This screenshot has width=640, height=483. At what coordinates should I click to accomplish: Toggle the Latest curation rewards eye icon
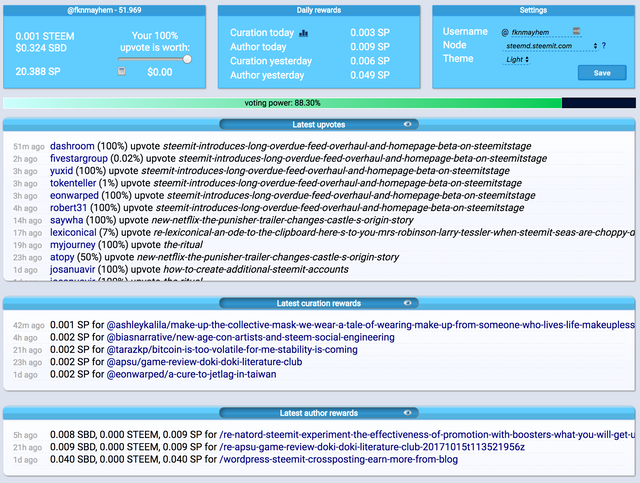tap(407, 303)
